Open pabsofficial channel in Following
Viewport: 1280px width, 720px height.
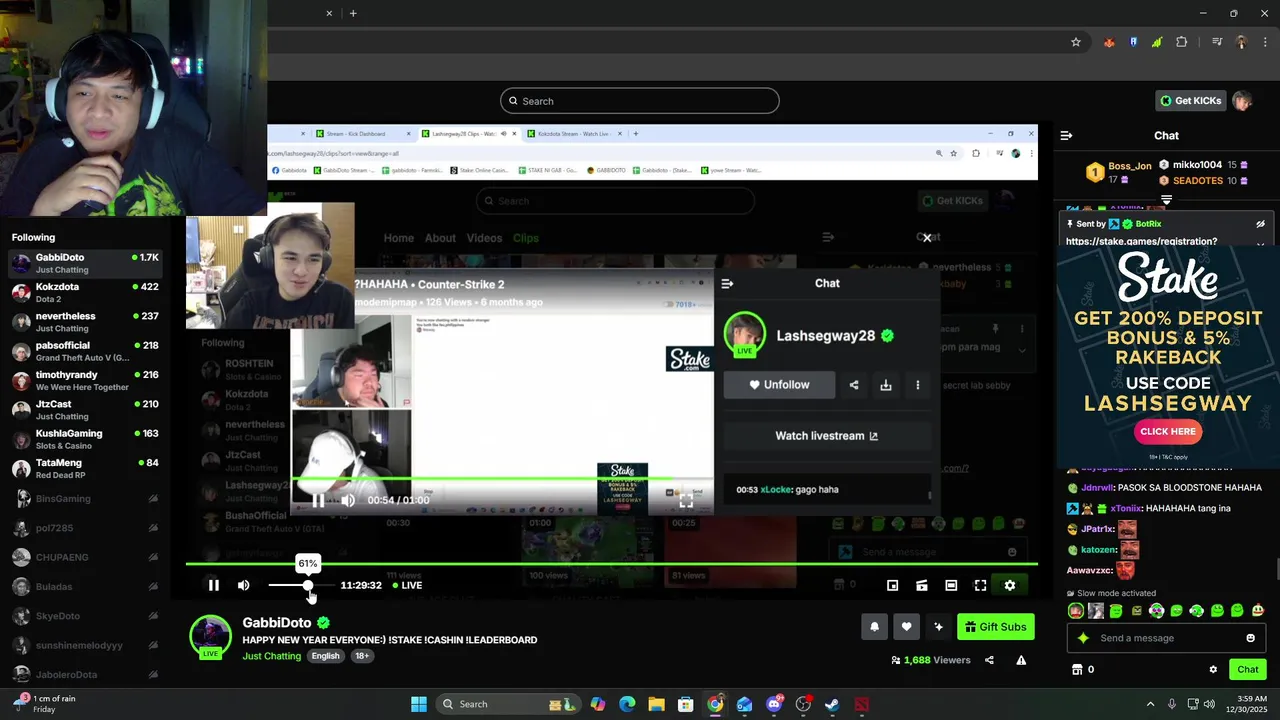tap(84, 351)
